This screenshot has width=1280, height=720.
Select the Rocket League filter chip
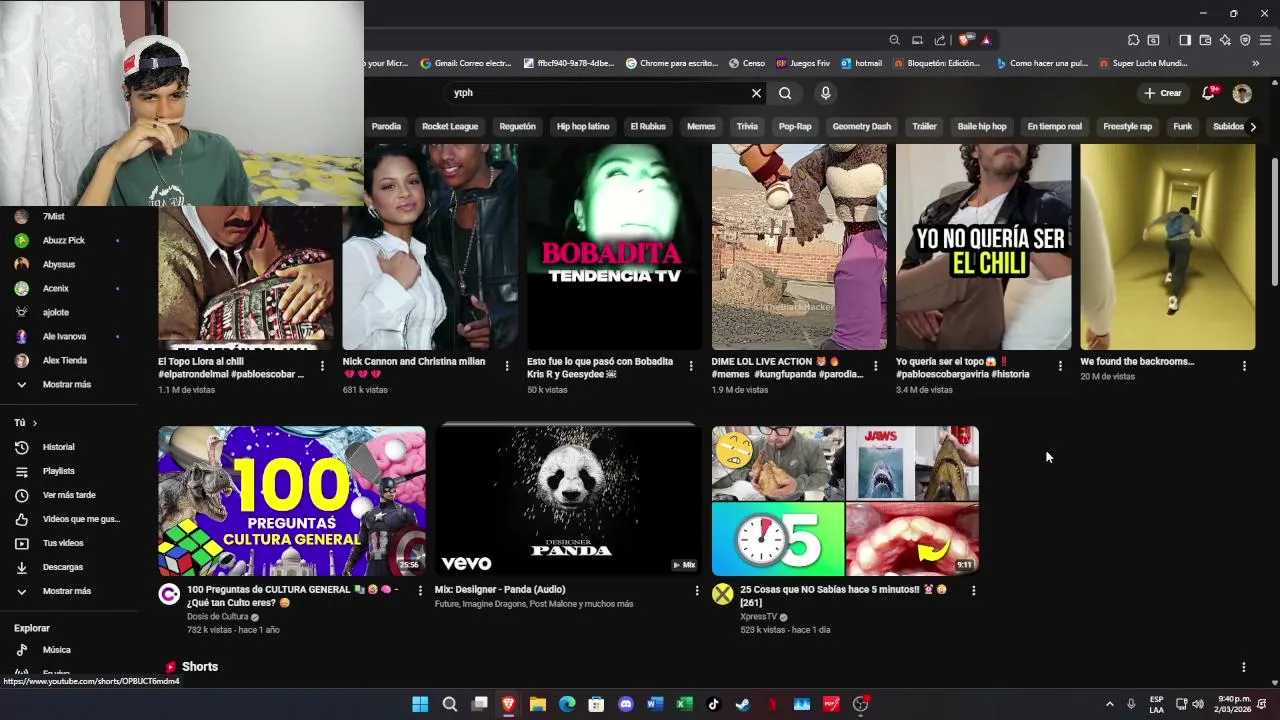450,127
